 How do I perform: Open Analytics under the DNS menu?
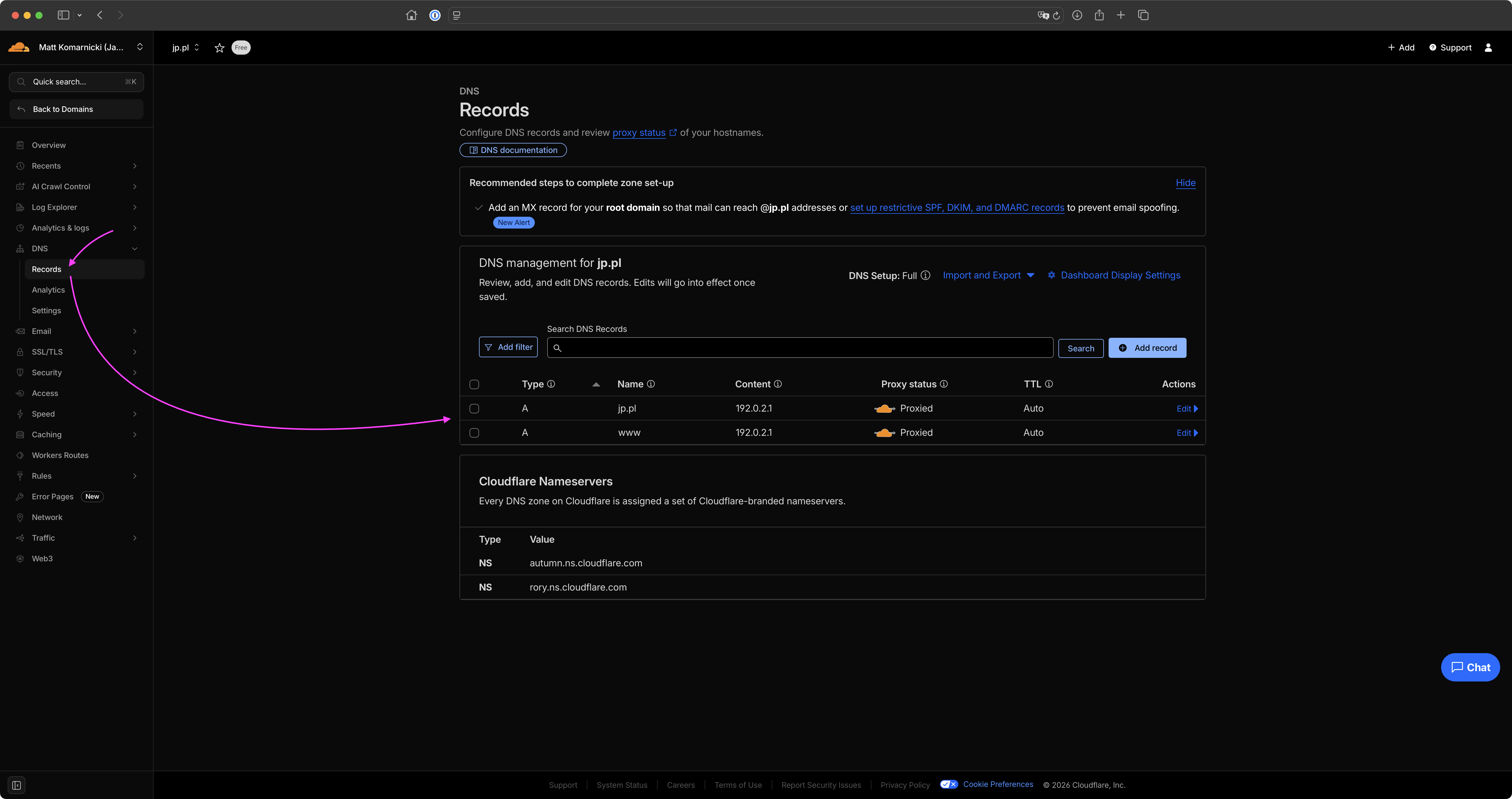(x=48, y=290)
